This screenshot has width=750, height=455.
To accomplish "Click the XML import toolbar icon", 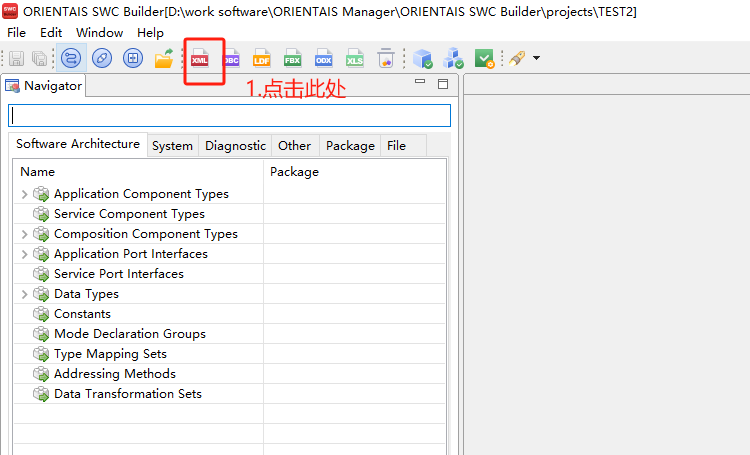I will click(200, 59).
